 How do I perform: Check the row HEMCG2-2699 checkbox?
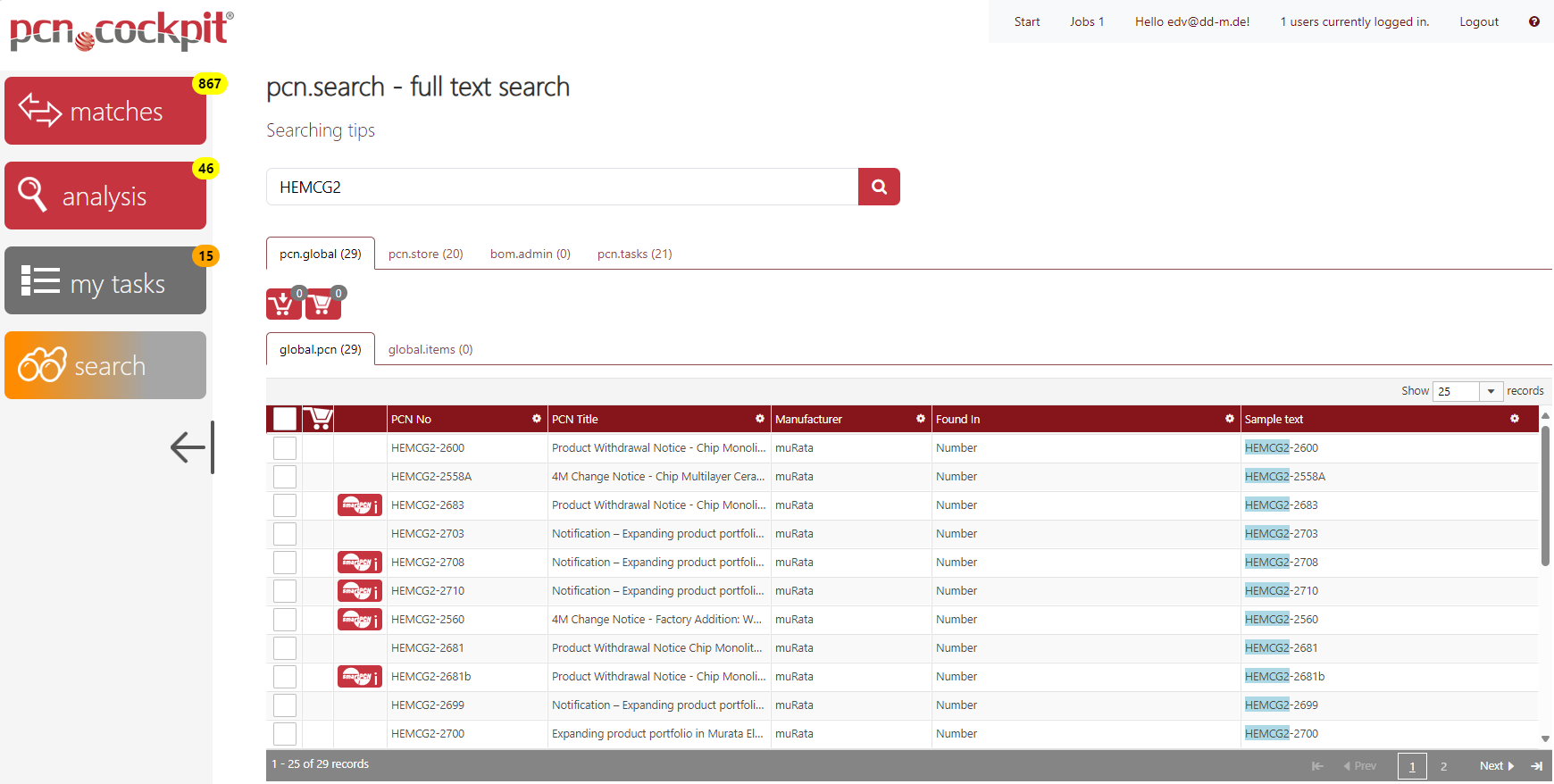[x=285, y=705]
